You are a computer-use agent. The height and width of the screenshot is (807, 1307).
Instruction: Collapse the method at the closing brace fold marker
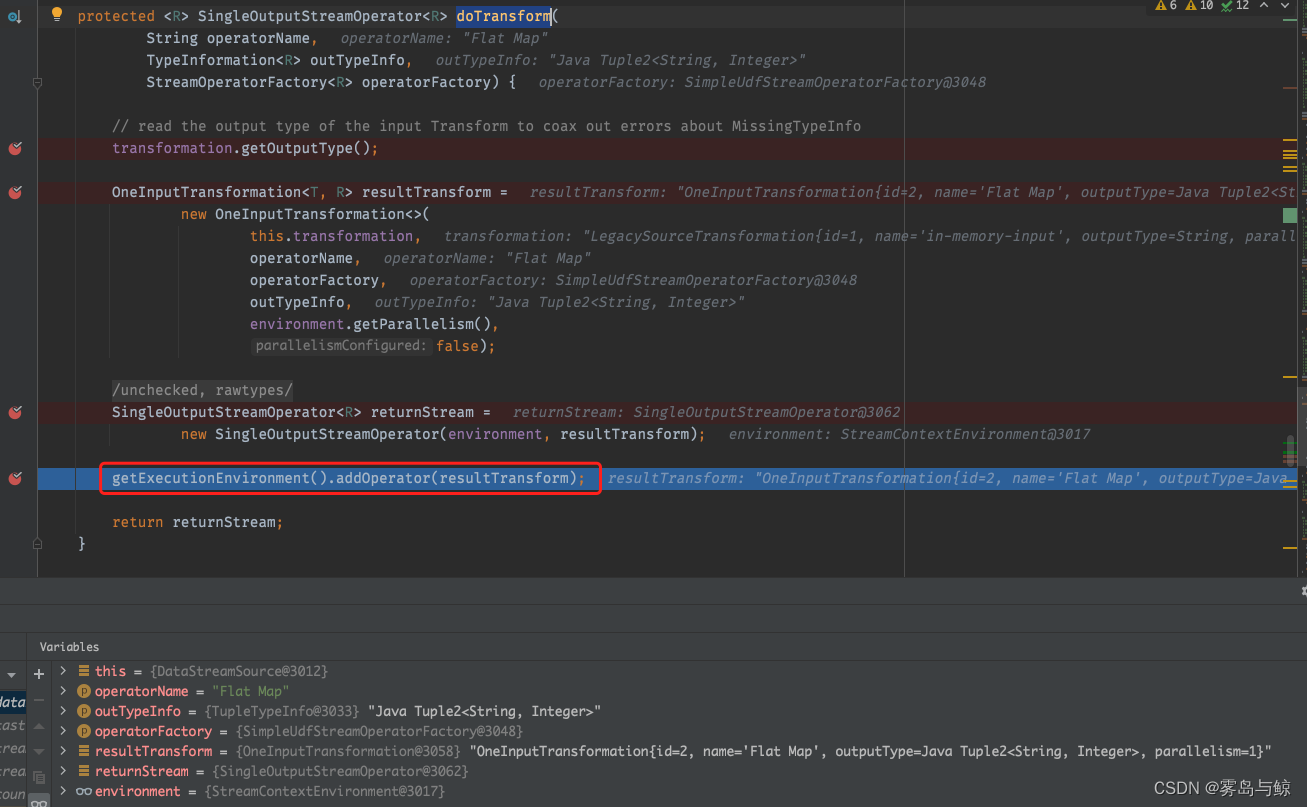click(37, 544)
